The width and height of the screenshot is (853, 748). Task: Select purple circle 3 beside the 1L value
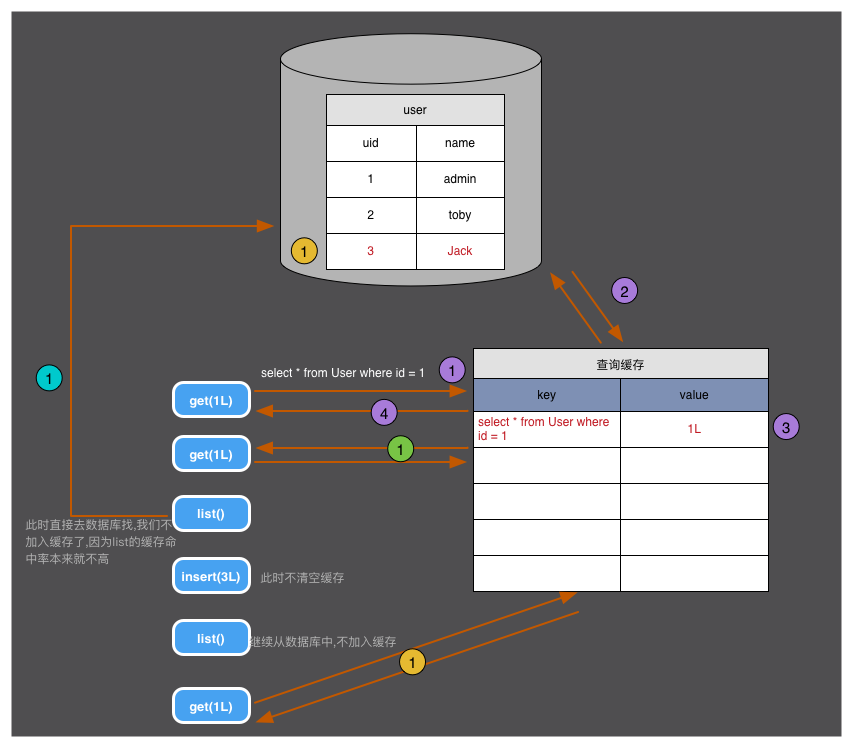[786, 428]
